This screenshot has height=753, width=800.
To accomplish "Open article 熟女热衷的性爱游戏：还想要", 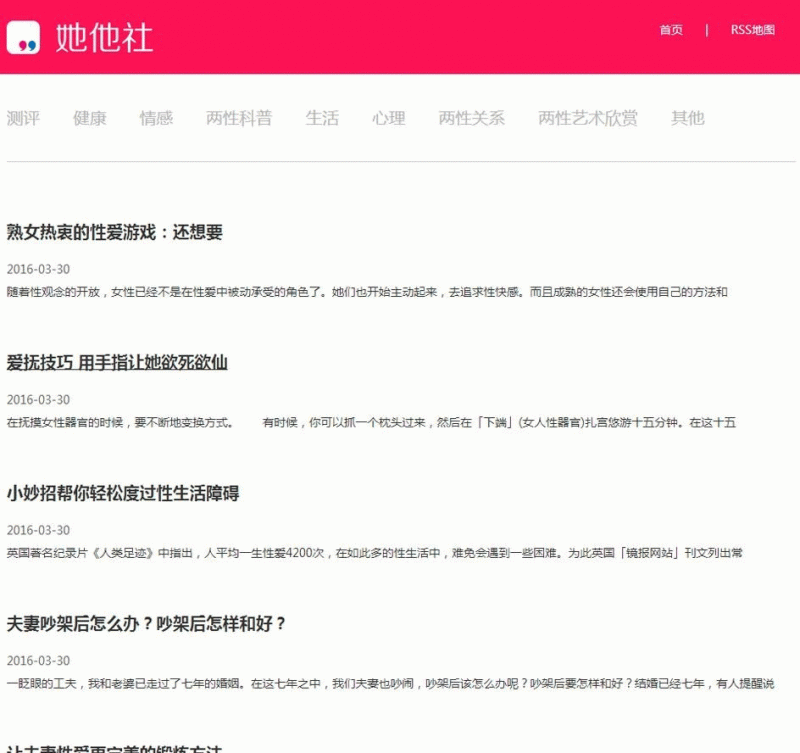I will pos(116,232).
